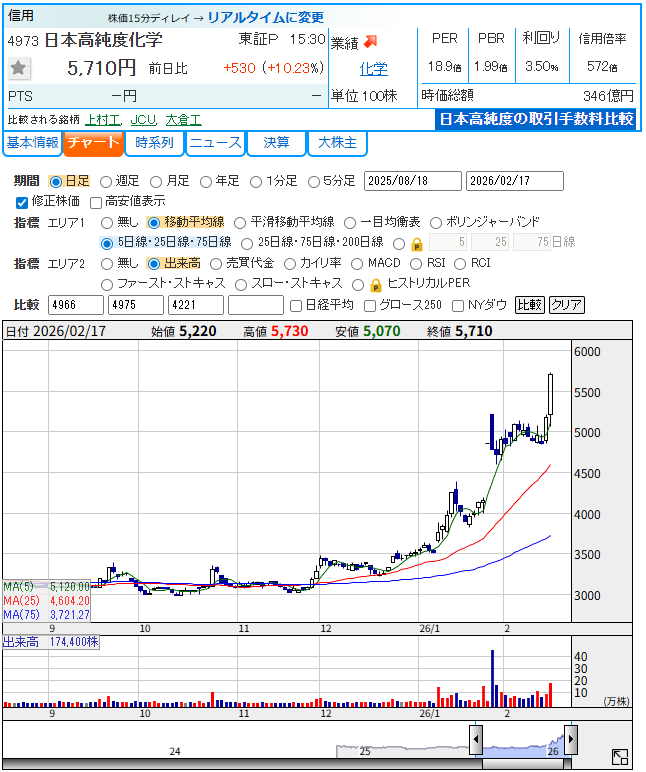646x772 pixels.
Task: Open 決算 tab
Action: [x=276, y=143]
